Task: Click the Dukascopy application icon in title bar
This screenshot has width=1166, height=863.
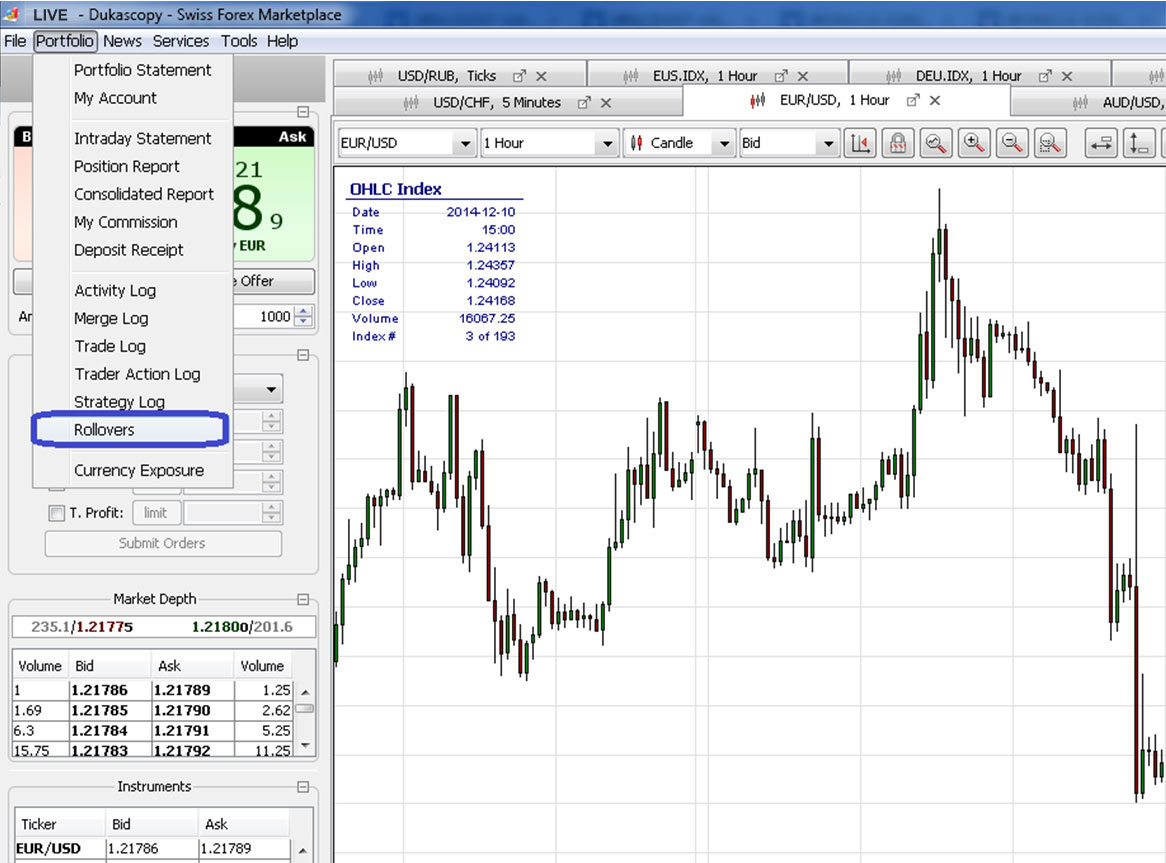Action: point(12,14)
